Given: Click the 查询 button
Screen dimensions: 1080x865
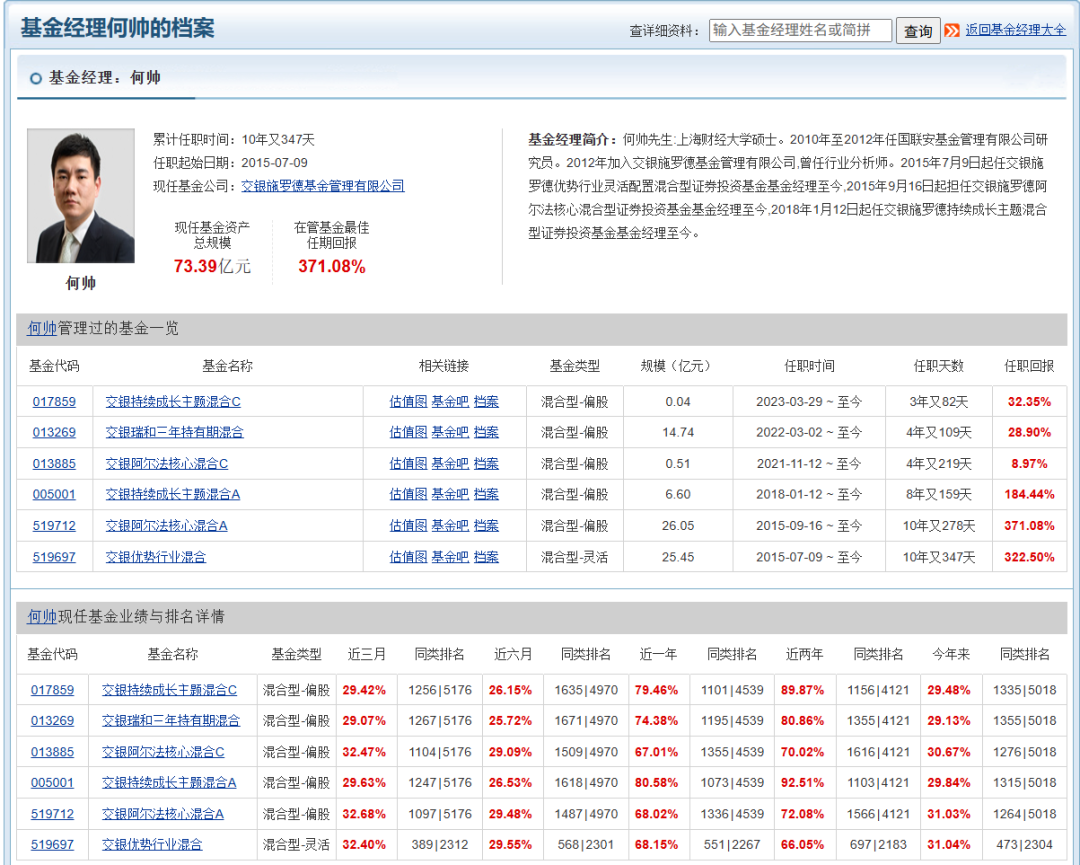Looking at the screenshot, I should click(x=918, y=31).
